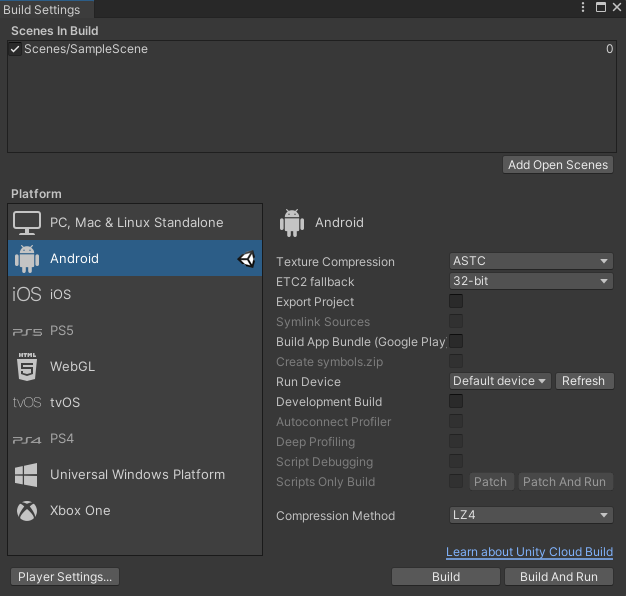
Task: Open the Compression Method LZ4 dropdown
Action: [531, 515]
